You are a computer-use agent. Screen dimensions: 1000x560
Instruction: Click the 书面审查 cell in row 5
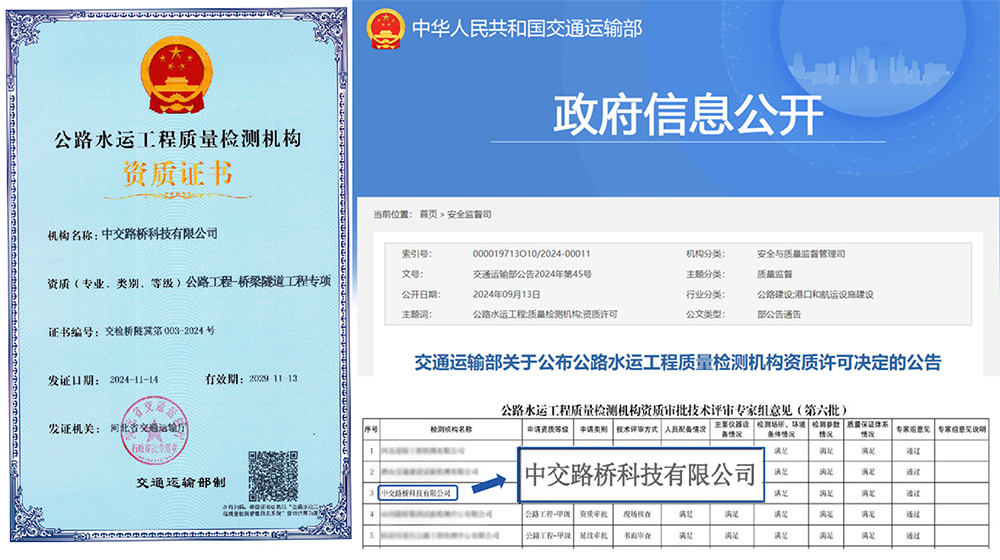(x=636, y=536)
